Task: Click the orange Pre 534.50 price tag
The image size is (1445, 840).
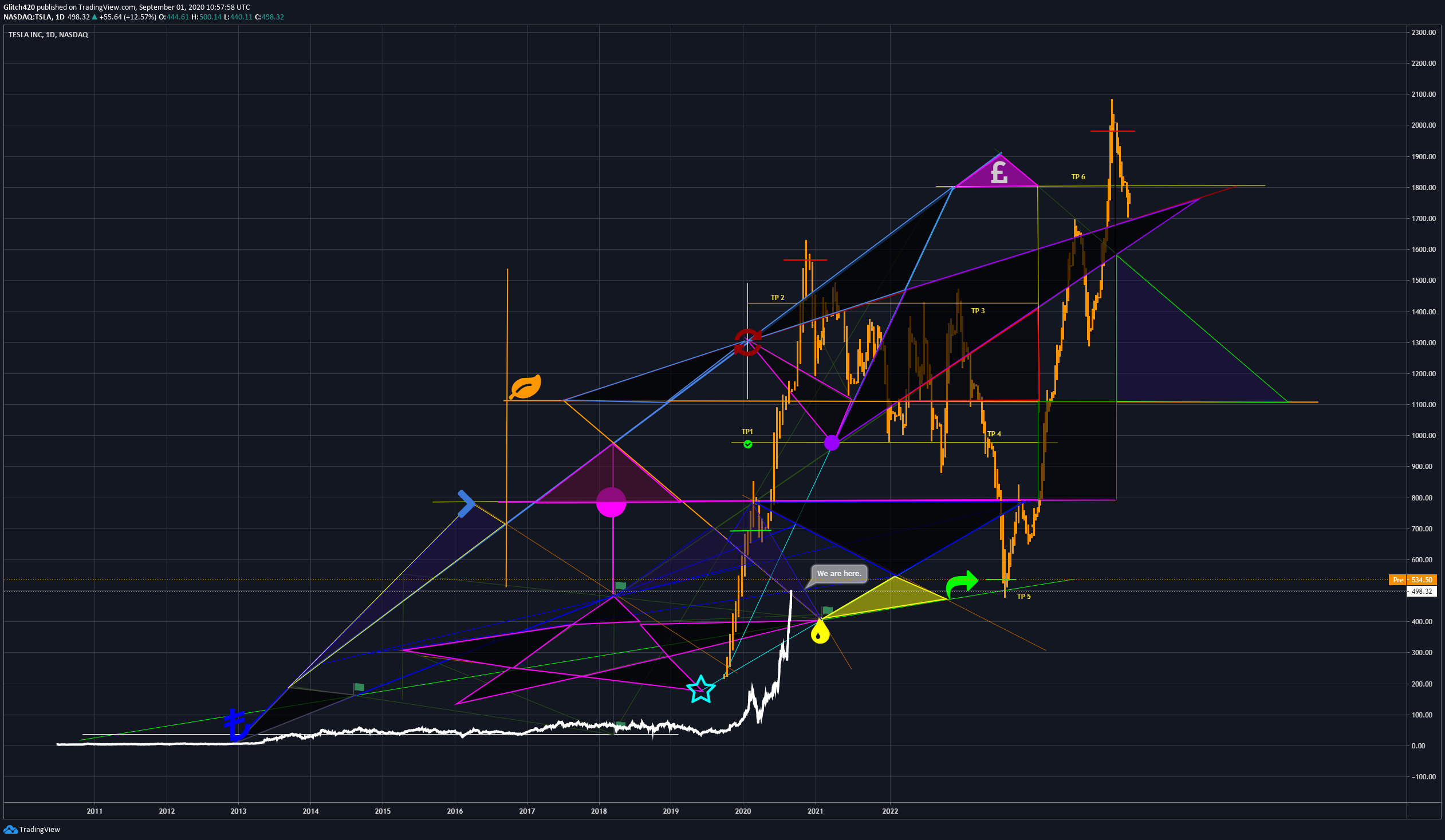Action: pyautogui.click(x=1412, y=579)
